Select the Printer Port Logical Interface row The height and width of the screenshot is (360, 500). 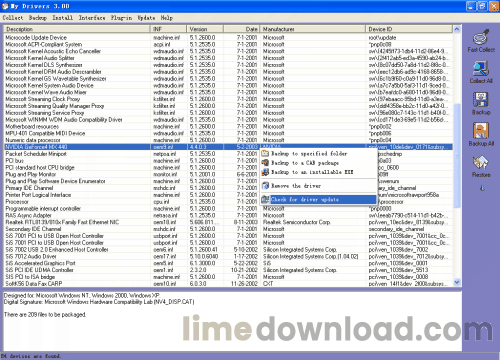(x=228, y=195)
